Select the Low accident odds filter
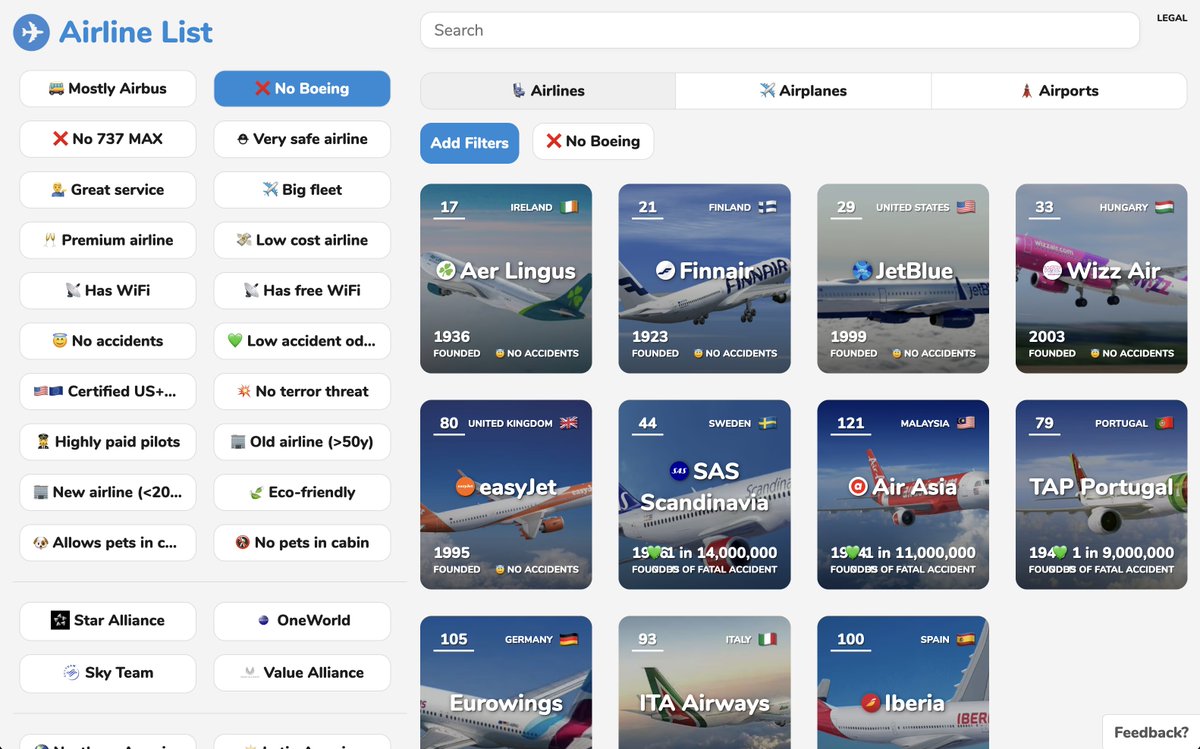This screenshot has height=749, width=1200. 302,341
